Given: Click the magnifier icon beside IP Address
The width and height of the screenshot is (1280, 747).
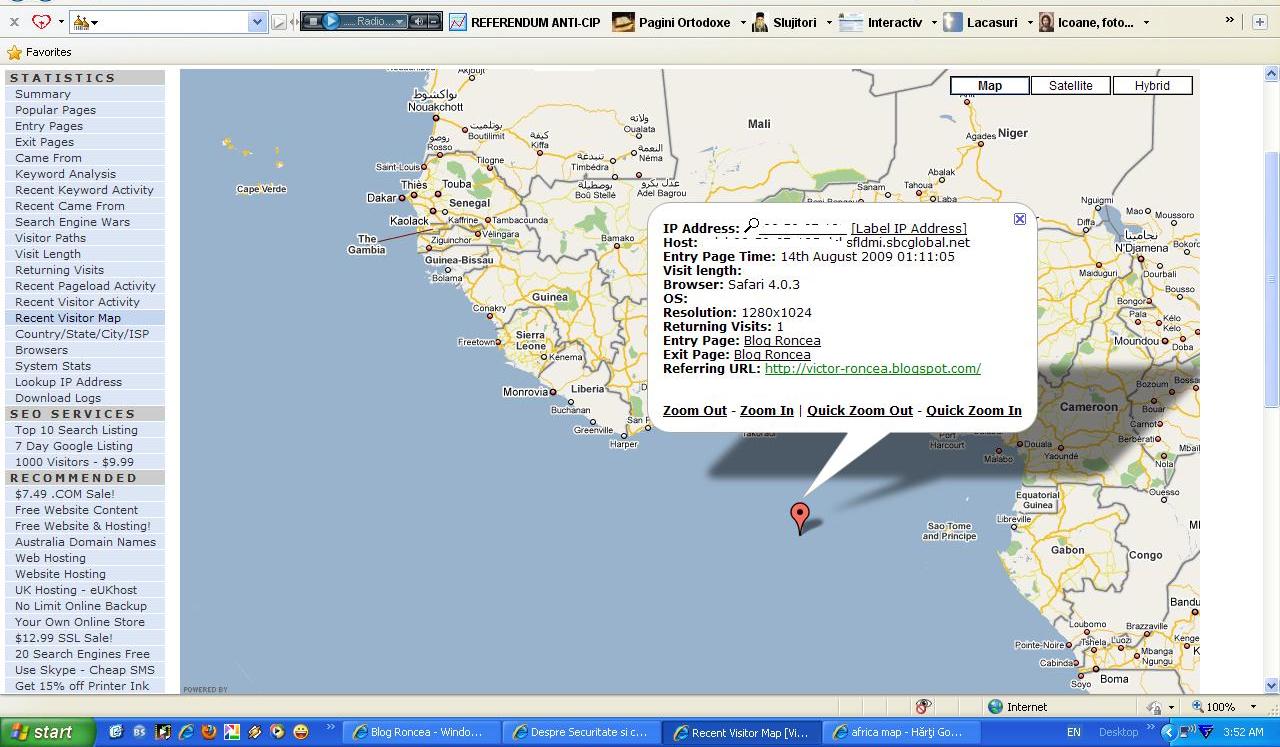Looking at the screenshot, I should point(752,226).
